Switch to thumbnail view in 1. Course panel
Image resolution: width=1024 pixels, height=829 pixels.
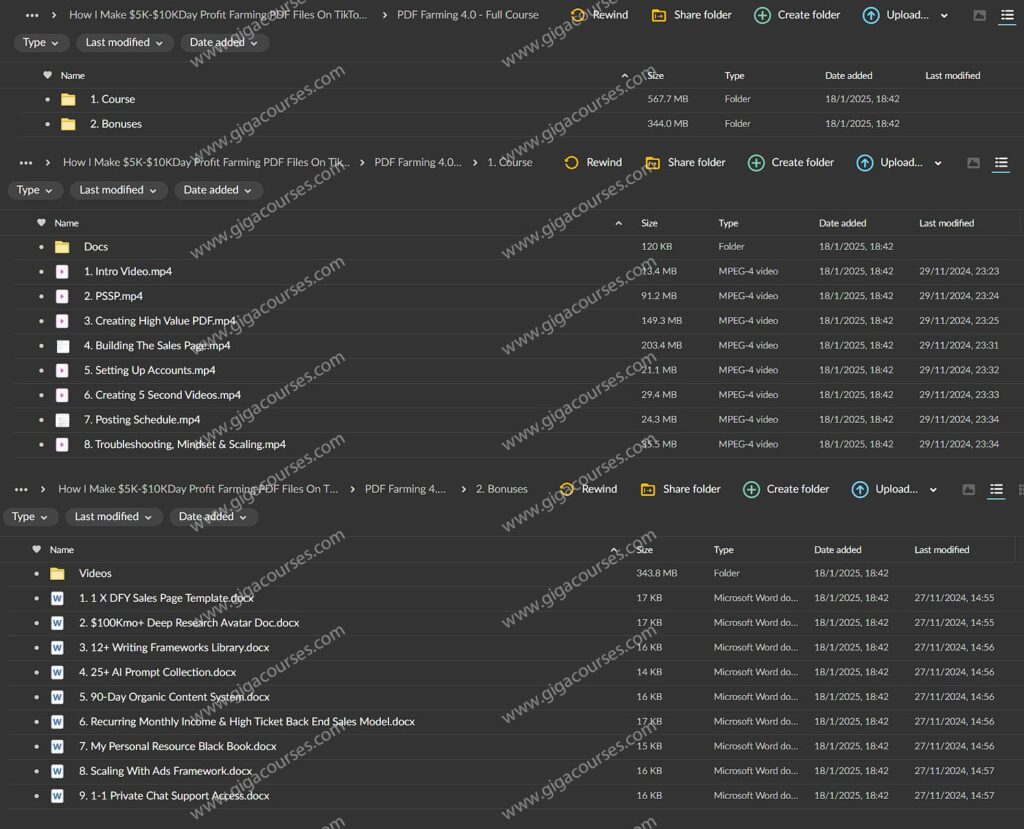pyautogui.click(x=973, y=163)
